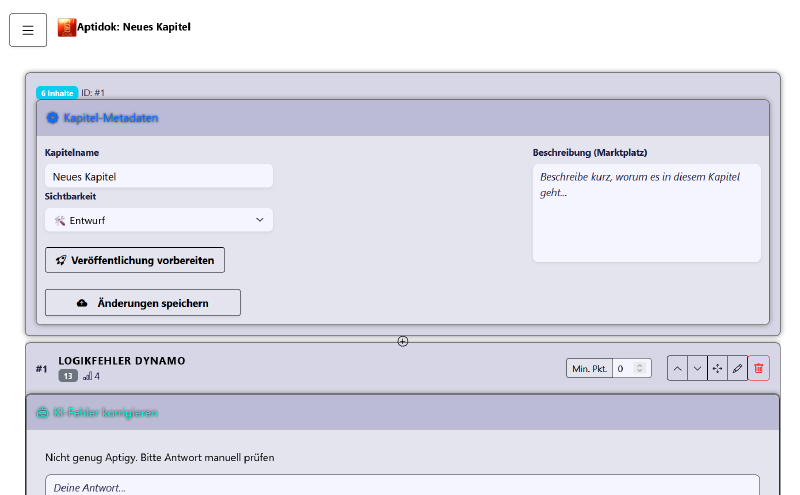Click the 13 points badge
This screenshot has width=800, height=495.
tap(68, 376)
